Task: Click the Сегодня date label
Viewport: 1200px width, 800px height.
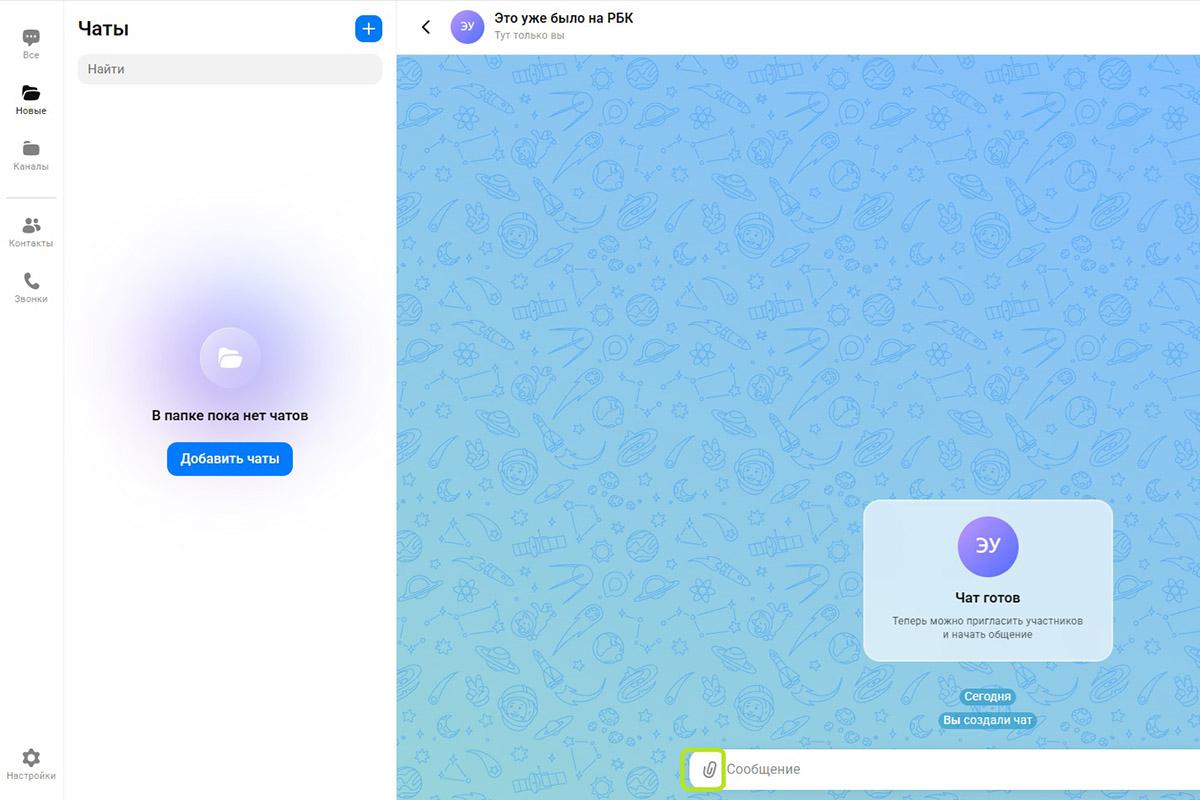Action: [987, 697]
